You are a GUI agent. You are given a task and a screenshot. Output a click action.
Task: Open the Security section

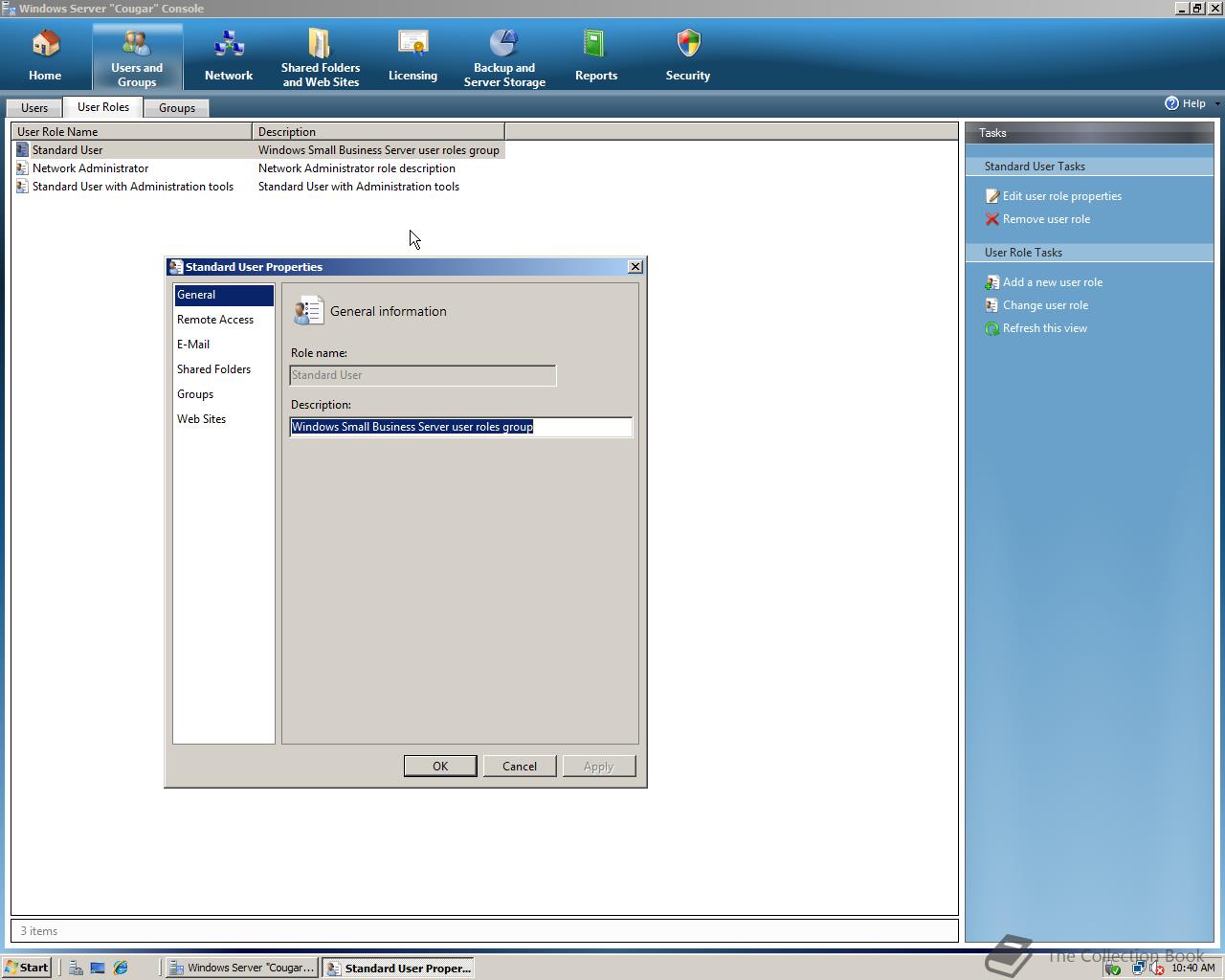(x=688, y=56)
